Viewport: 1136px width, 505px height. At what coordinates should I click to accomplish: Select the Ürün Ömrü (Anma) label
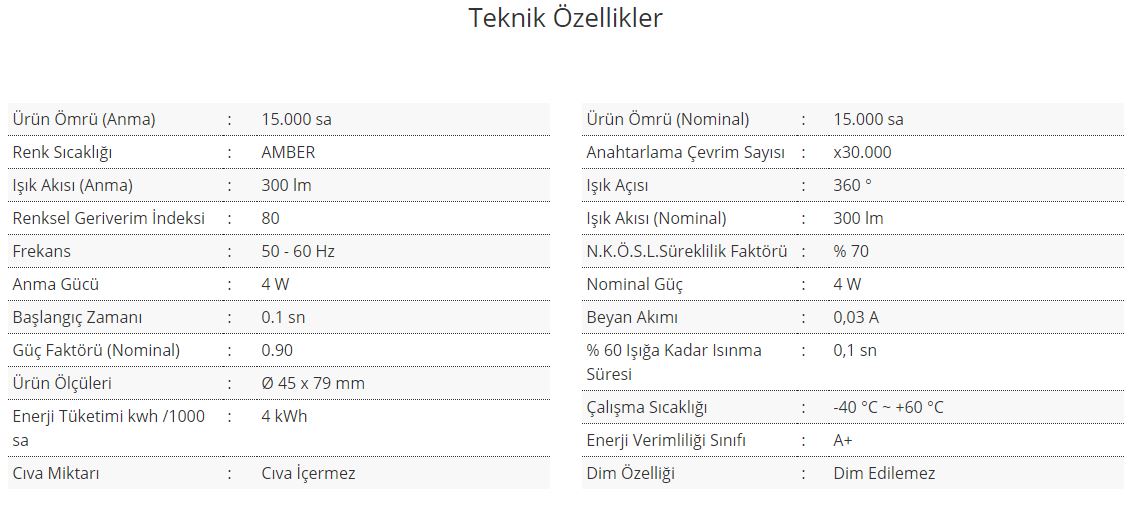(84, 120)
